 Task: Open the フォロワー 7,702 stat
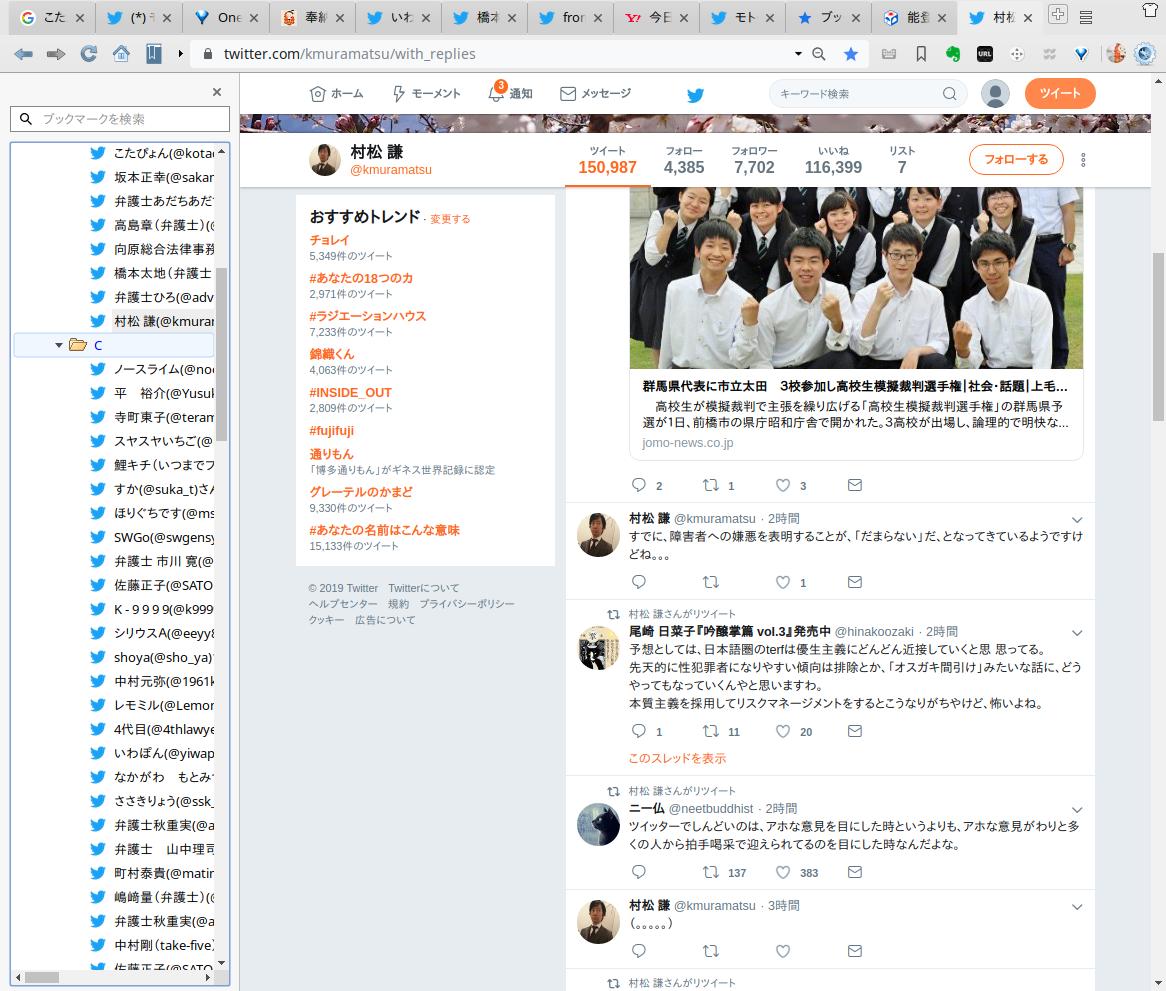pos(754,160)
